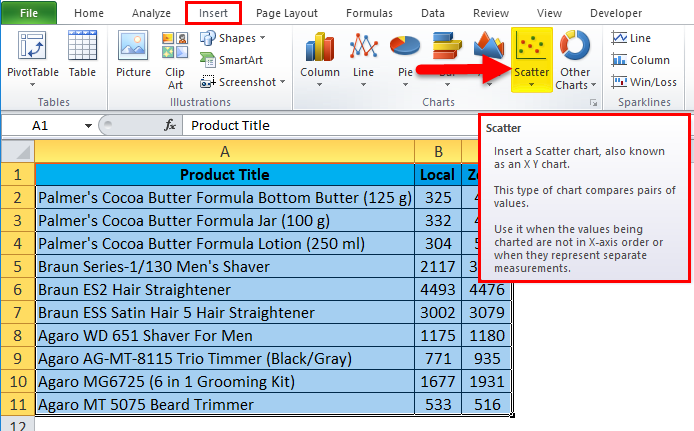Select the Local header cell
Viewport: 694px width, 431px height.
click(438, 175)
